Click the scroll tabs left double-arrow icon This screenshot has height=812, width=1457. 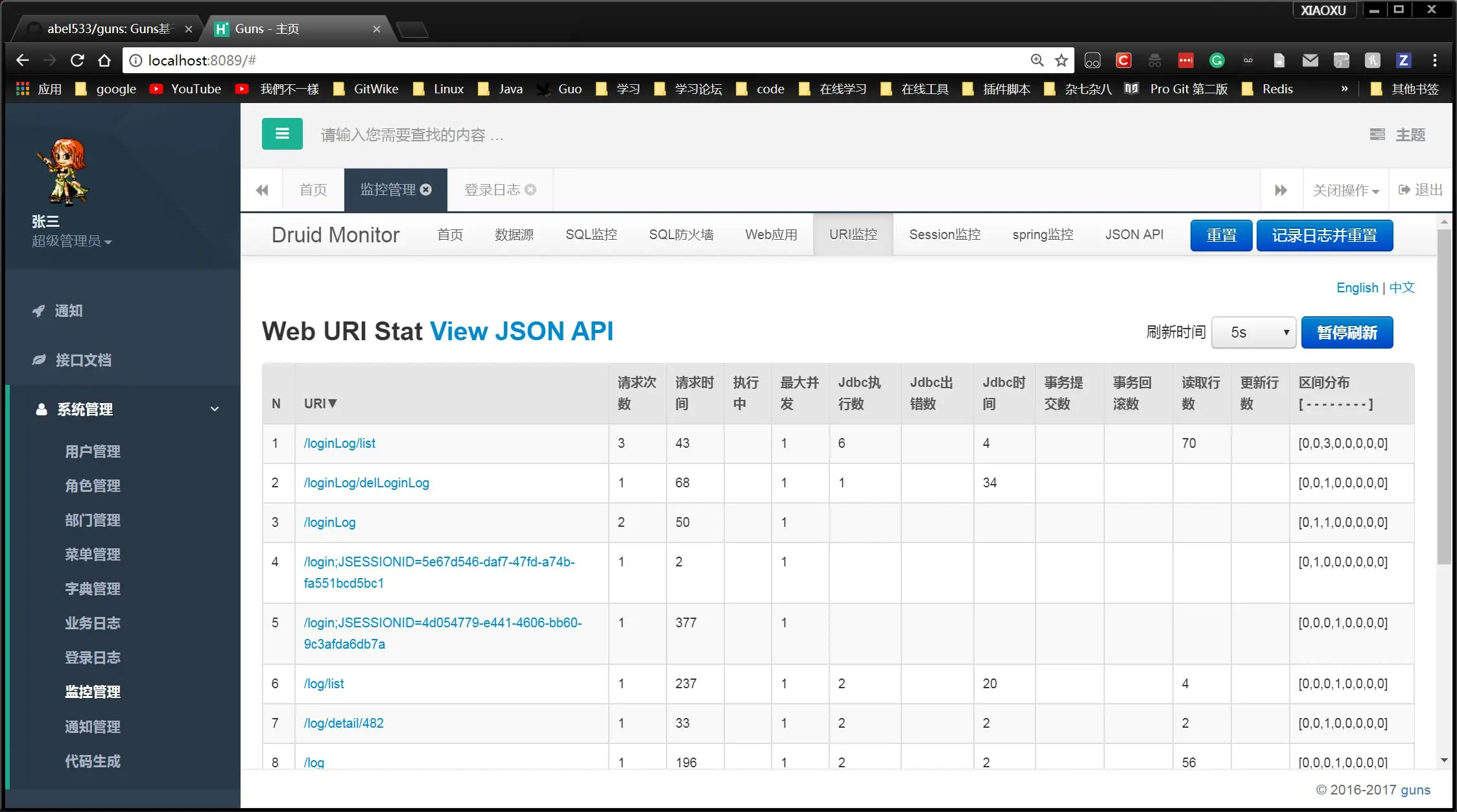click(262, 190)
